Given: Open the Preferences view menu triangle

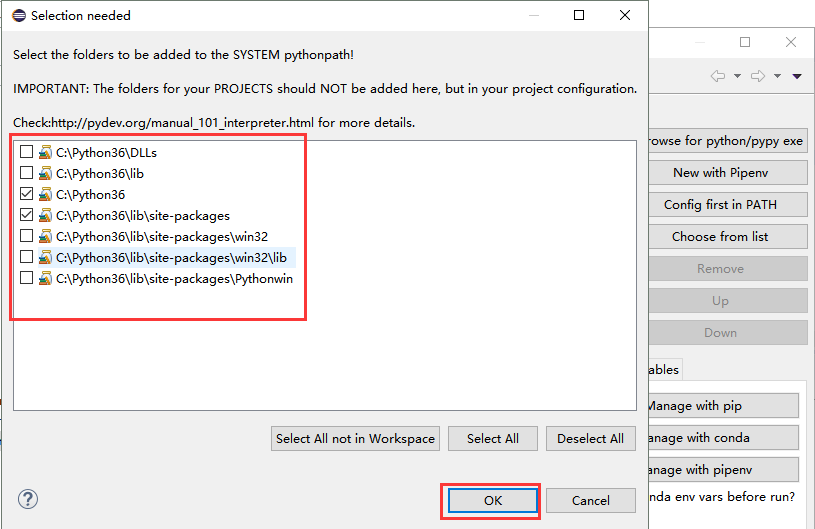Looking at the screenshot, I should (x=797, y=76).
